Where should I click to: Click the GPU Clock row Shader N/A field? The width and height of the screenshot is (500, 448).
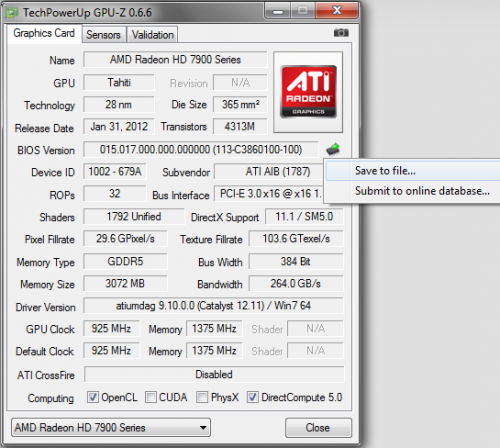point(315,329)
